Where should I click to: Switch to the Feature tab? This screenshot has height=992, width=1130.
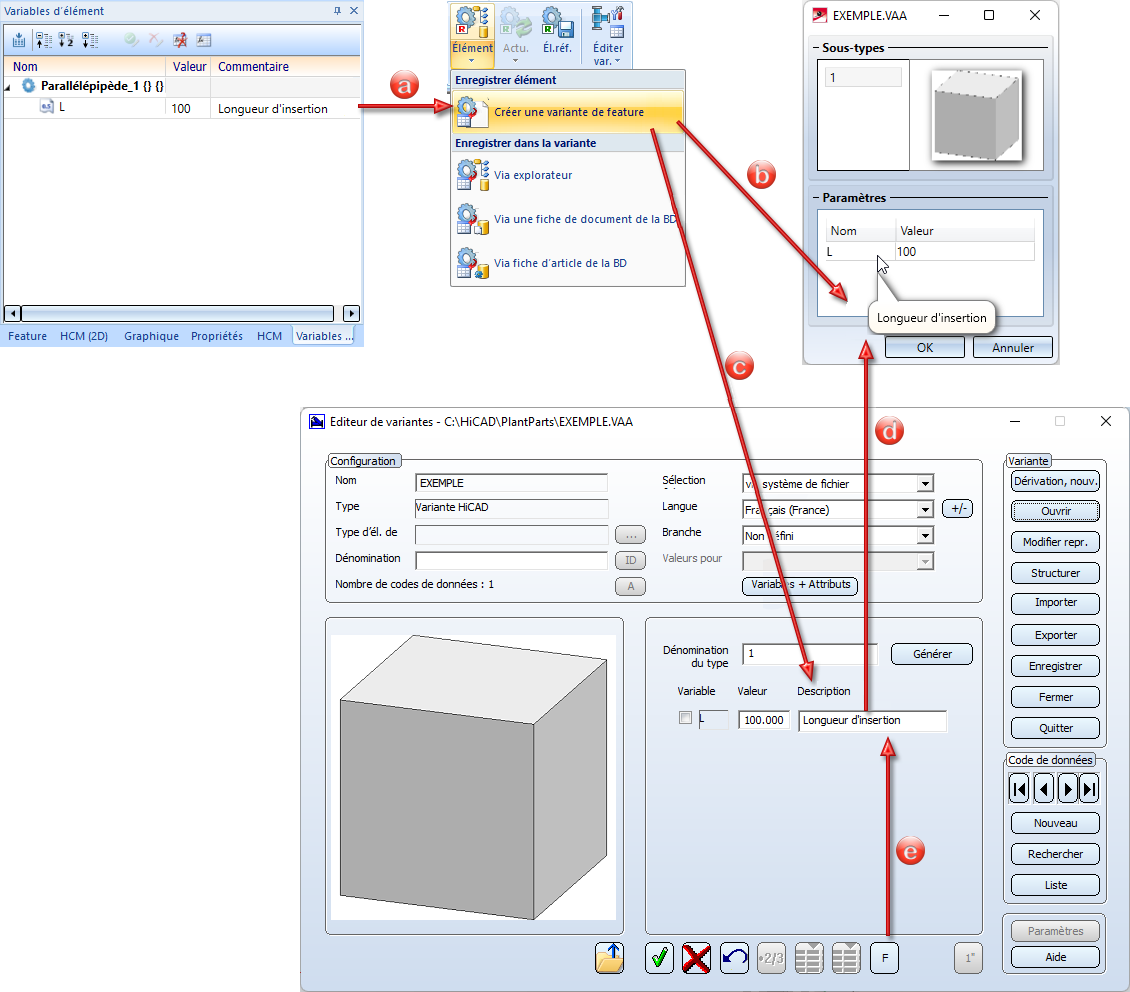(x=27, y=336)
